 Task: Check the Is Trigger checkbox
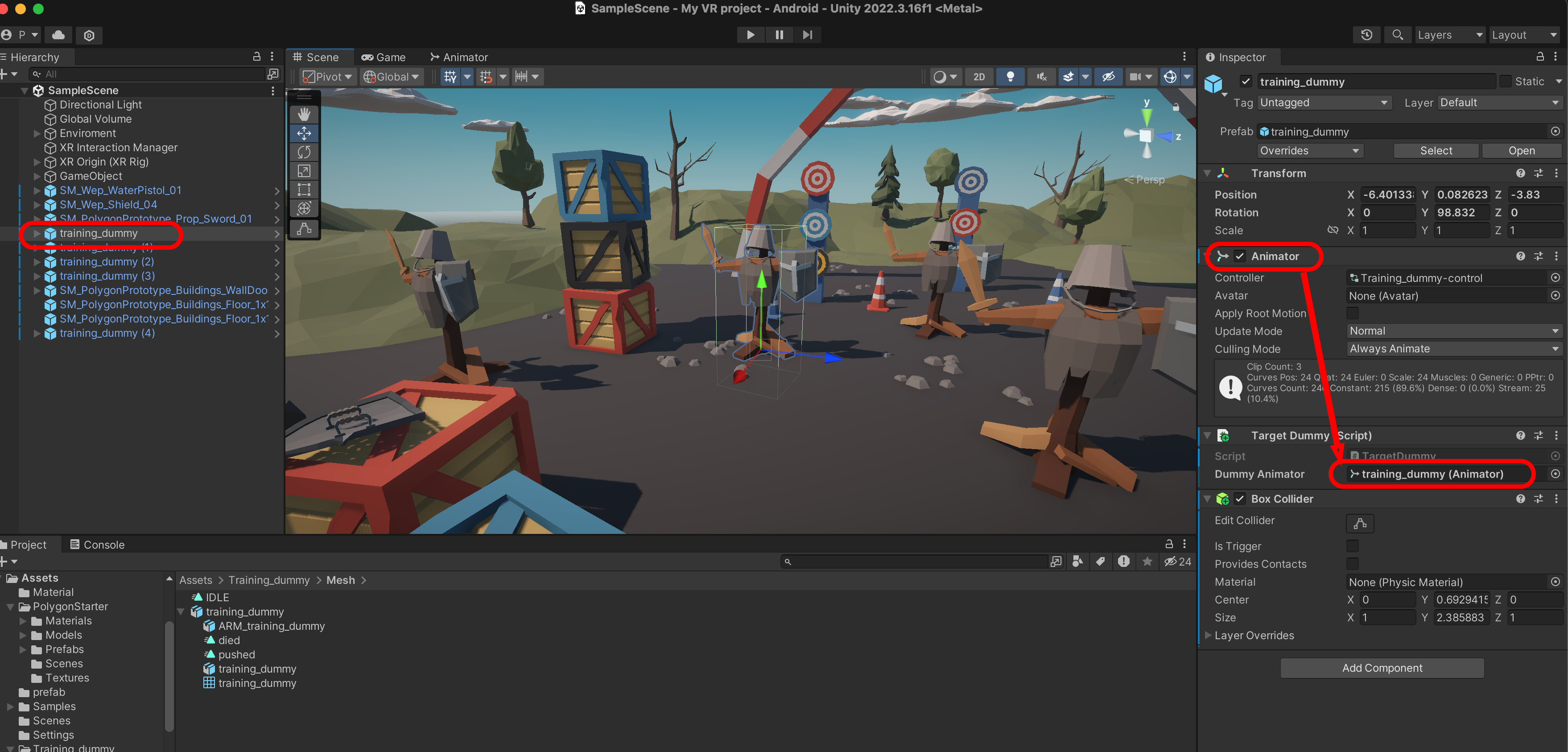1352,546
